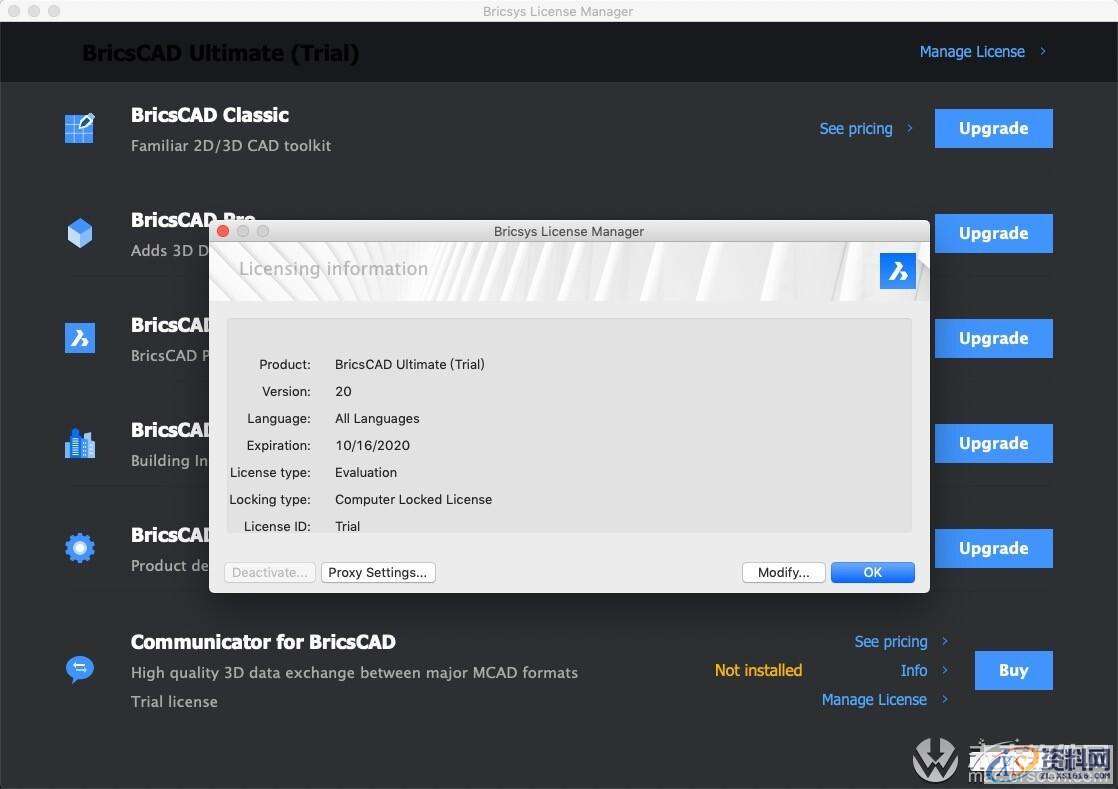Image resolution: width=1118 pixels, height=789 pixels.
Task: Click the BricsCAD Classic grid-pencil icon
Action: tap(79, 128)
